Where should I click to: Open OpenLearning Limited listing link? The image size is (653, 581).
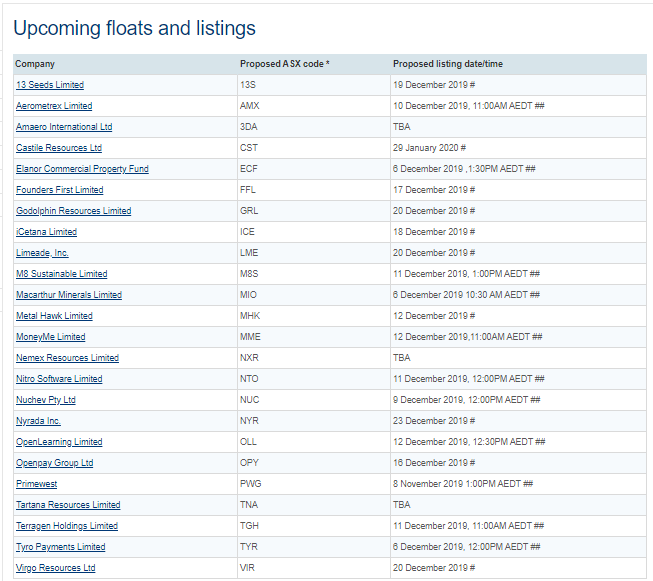click(59, 442)
